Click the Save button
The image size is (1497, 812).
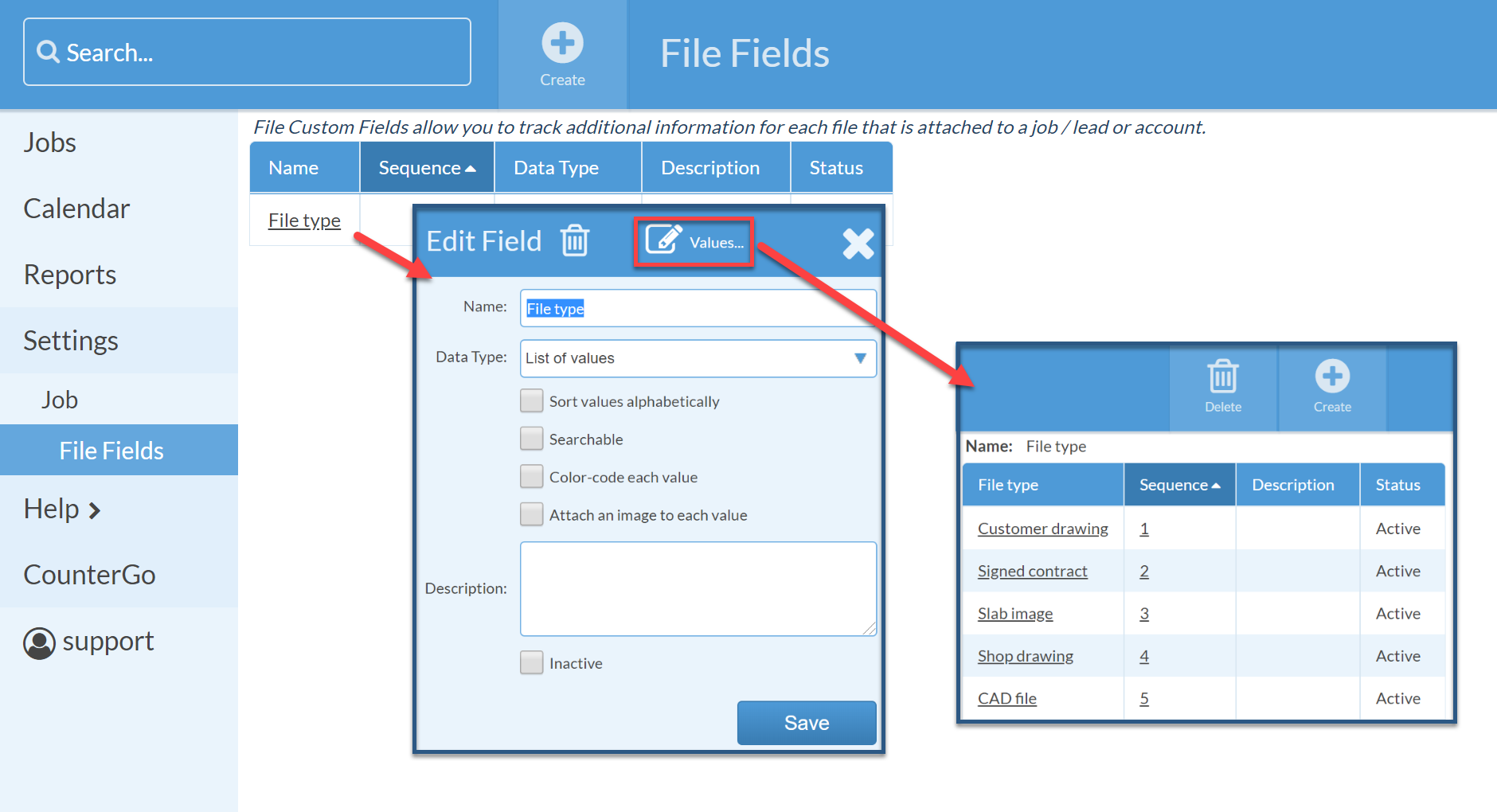806,723
